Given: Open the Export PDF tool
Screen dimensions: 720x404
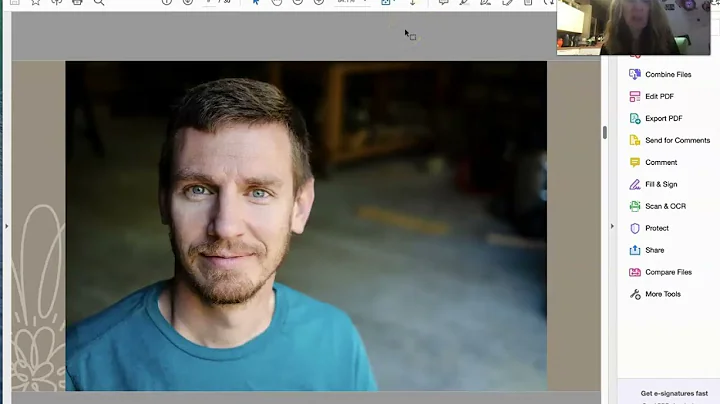Looking at the screenshot, I should 655,118.
